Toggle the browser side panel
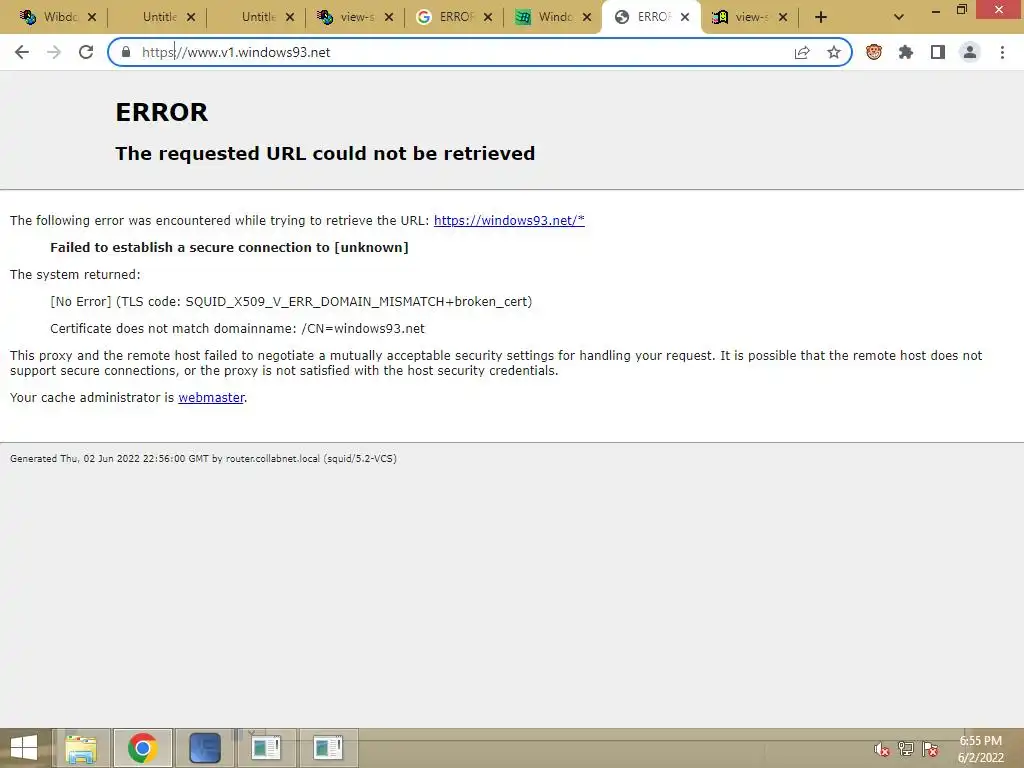The height and width of the screenshot is (768, 1024). click(938, 52)
